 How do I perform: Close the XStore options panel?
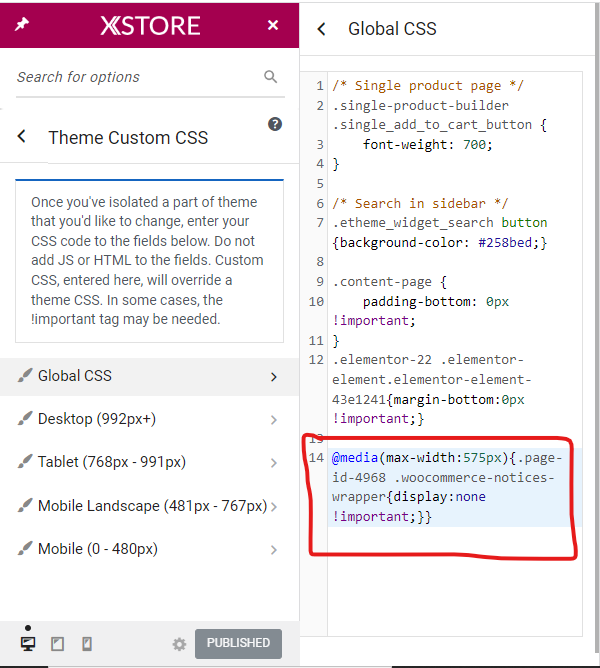click(273, 25)
